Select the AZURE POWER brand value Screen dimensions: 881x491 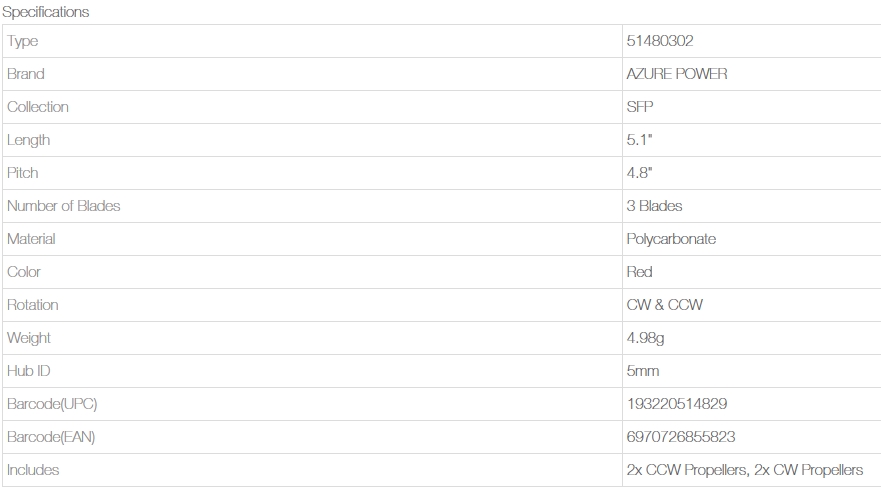point(677,74)
